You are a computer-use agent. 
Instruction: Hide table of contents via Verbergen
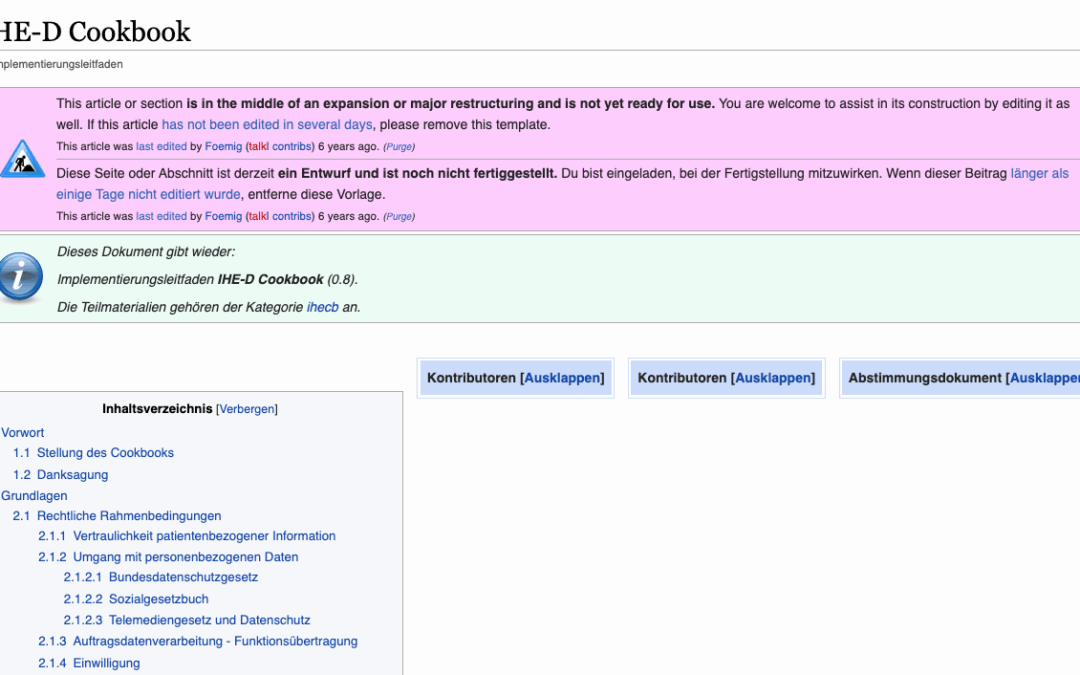coord(247,409)
